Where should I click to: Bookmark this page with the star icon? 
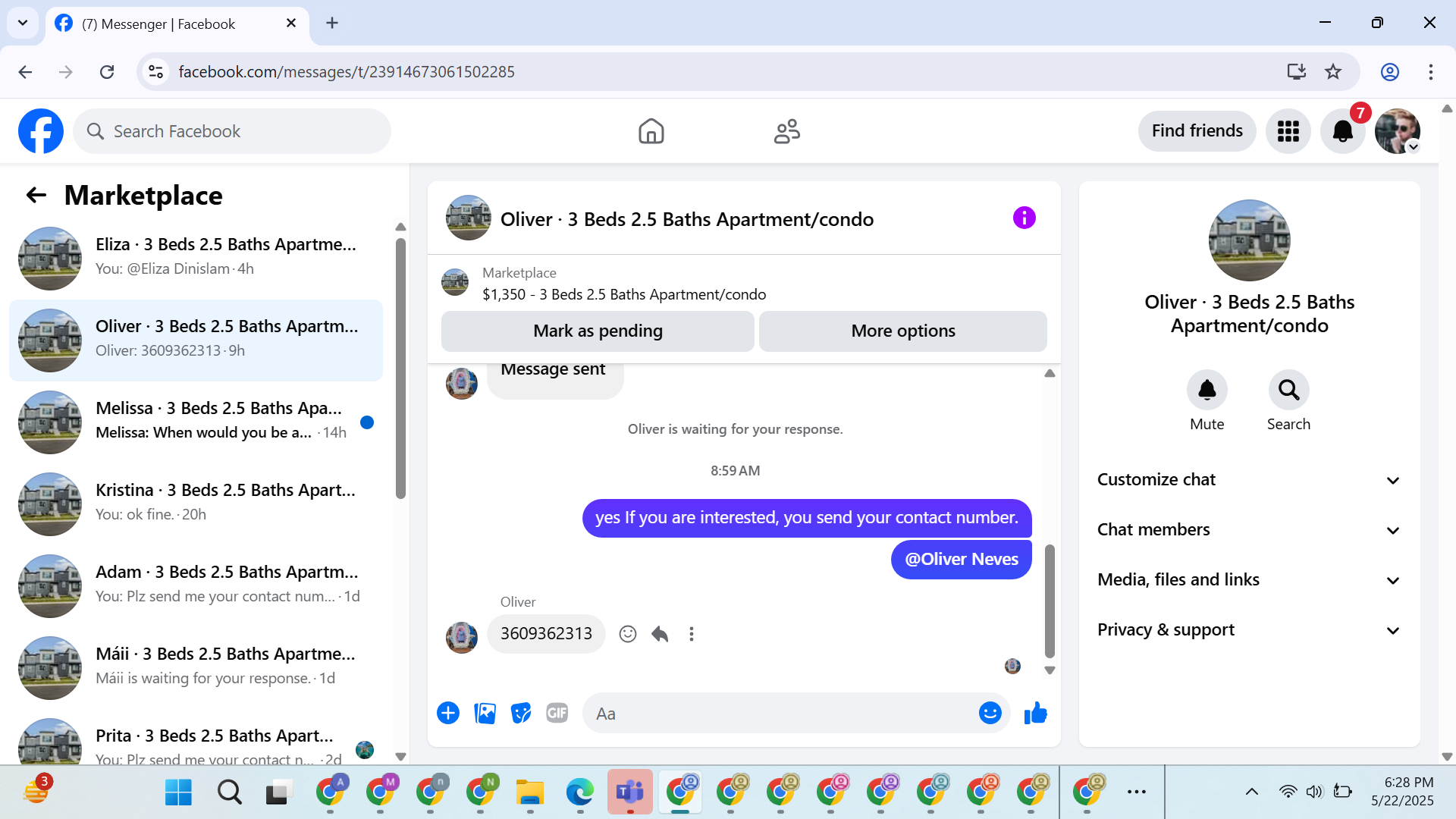(x=1333, y=72)
